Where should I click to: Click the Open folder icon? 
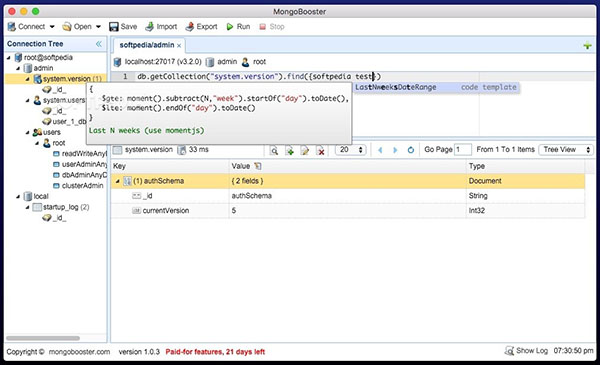tap(67, 26)
